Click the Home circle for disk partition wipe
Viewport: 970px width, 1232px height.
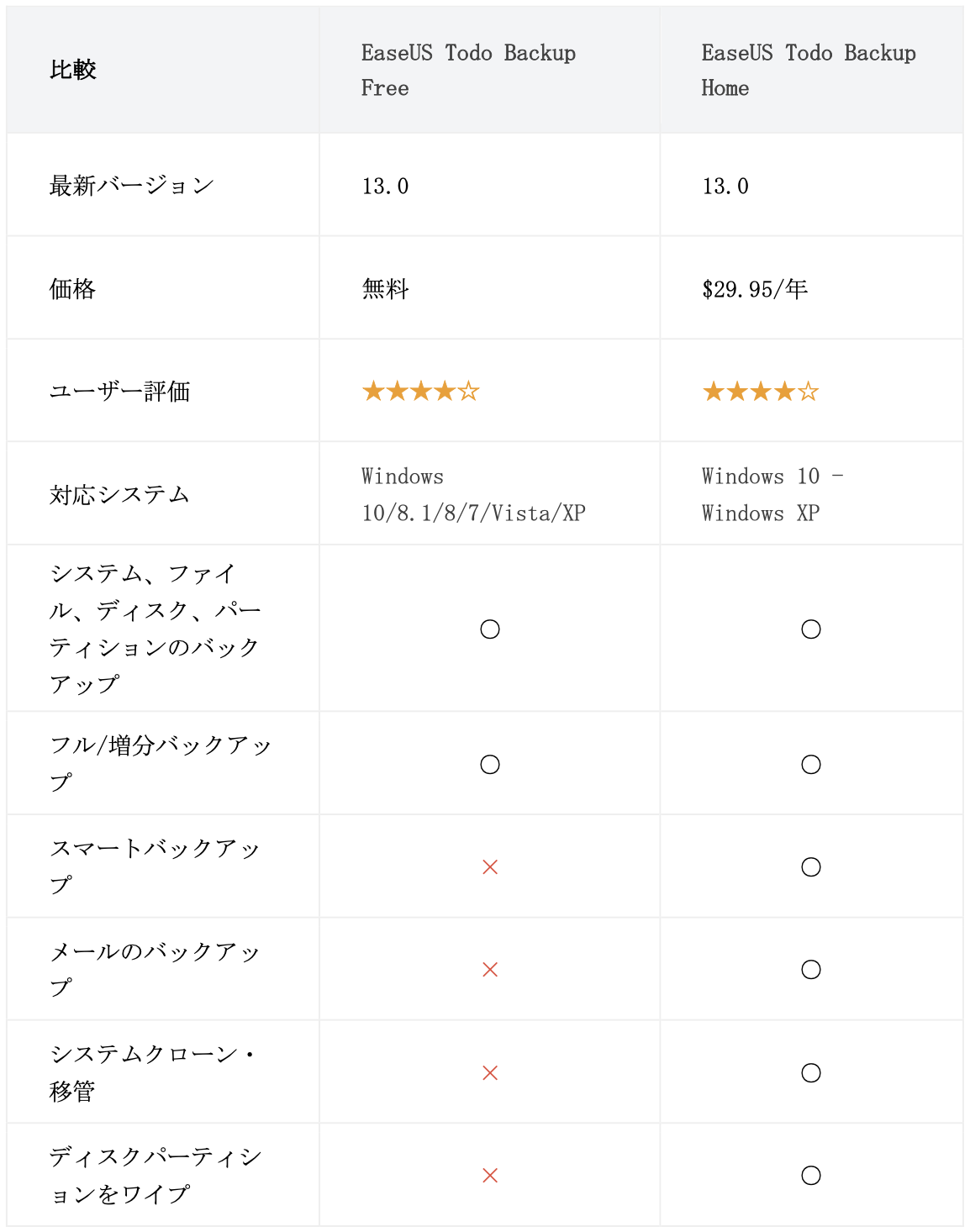[811, 1176]
